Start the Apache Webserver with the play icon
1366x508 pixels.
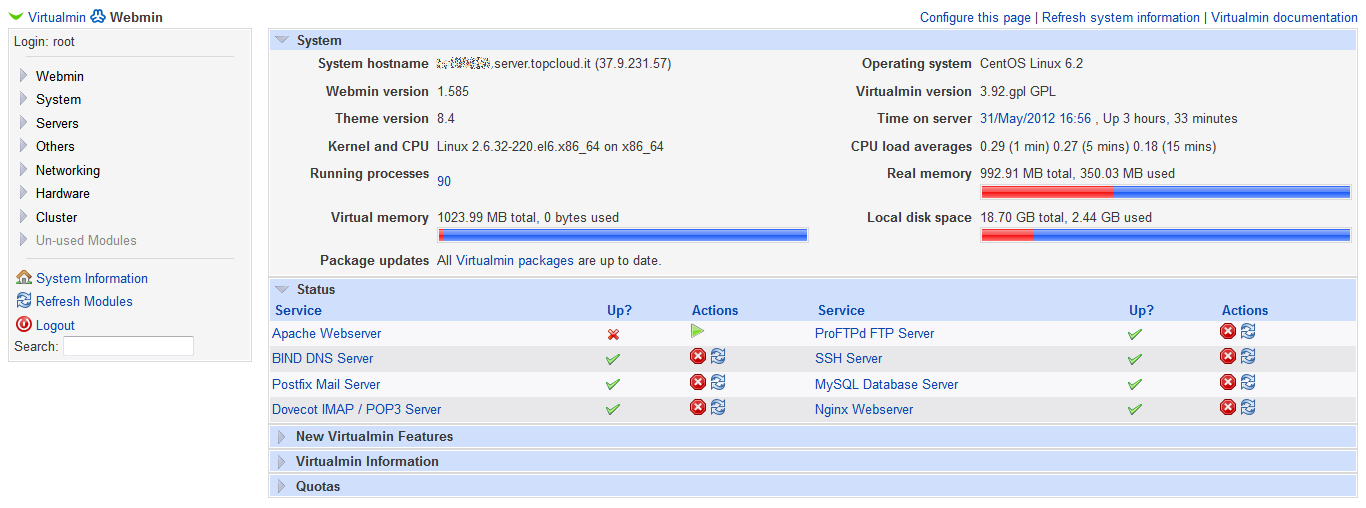pyautogui.click(x=697, y=330)
